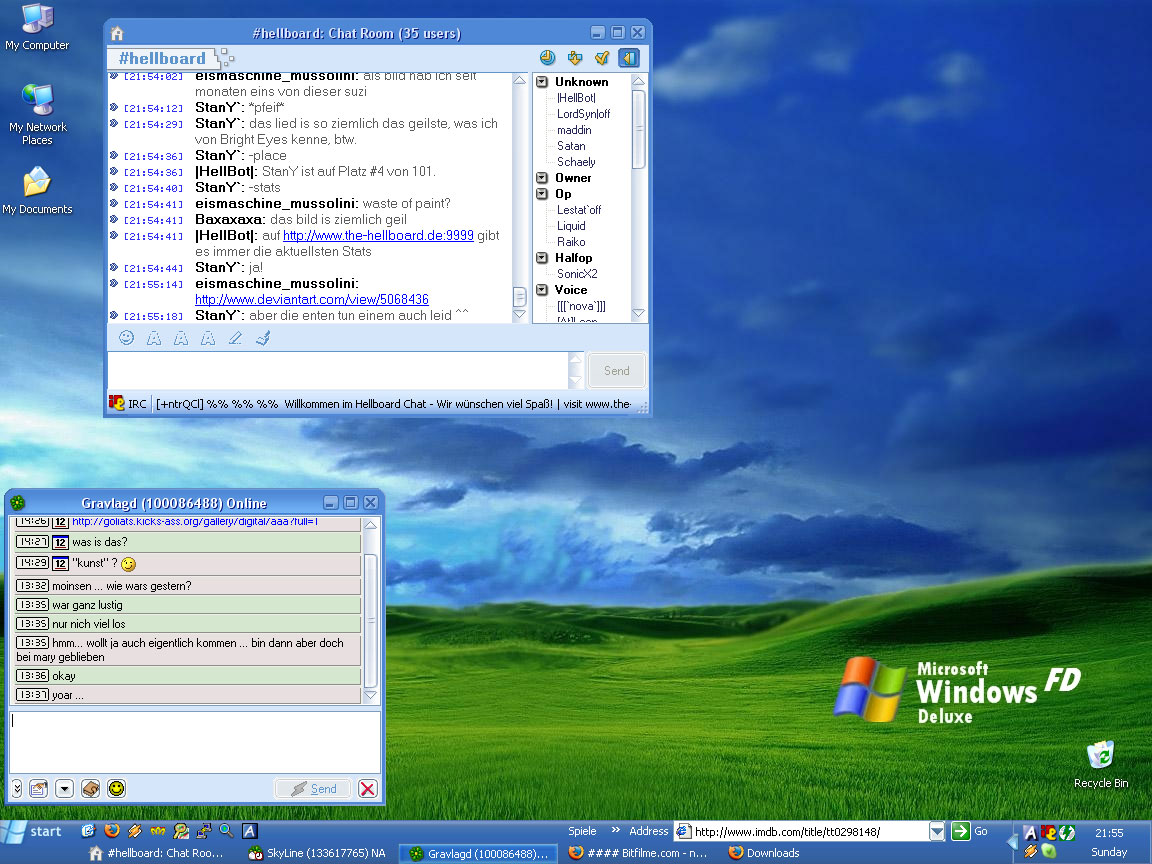Open the deviantart.com link in chat
Viewport: 1152px width, 864px height.
coord(311,299)
